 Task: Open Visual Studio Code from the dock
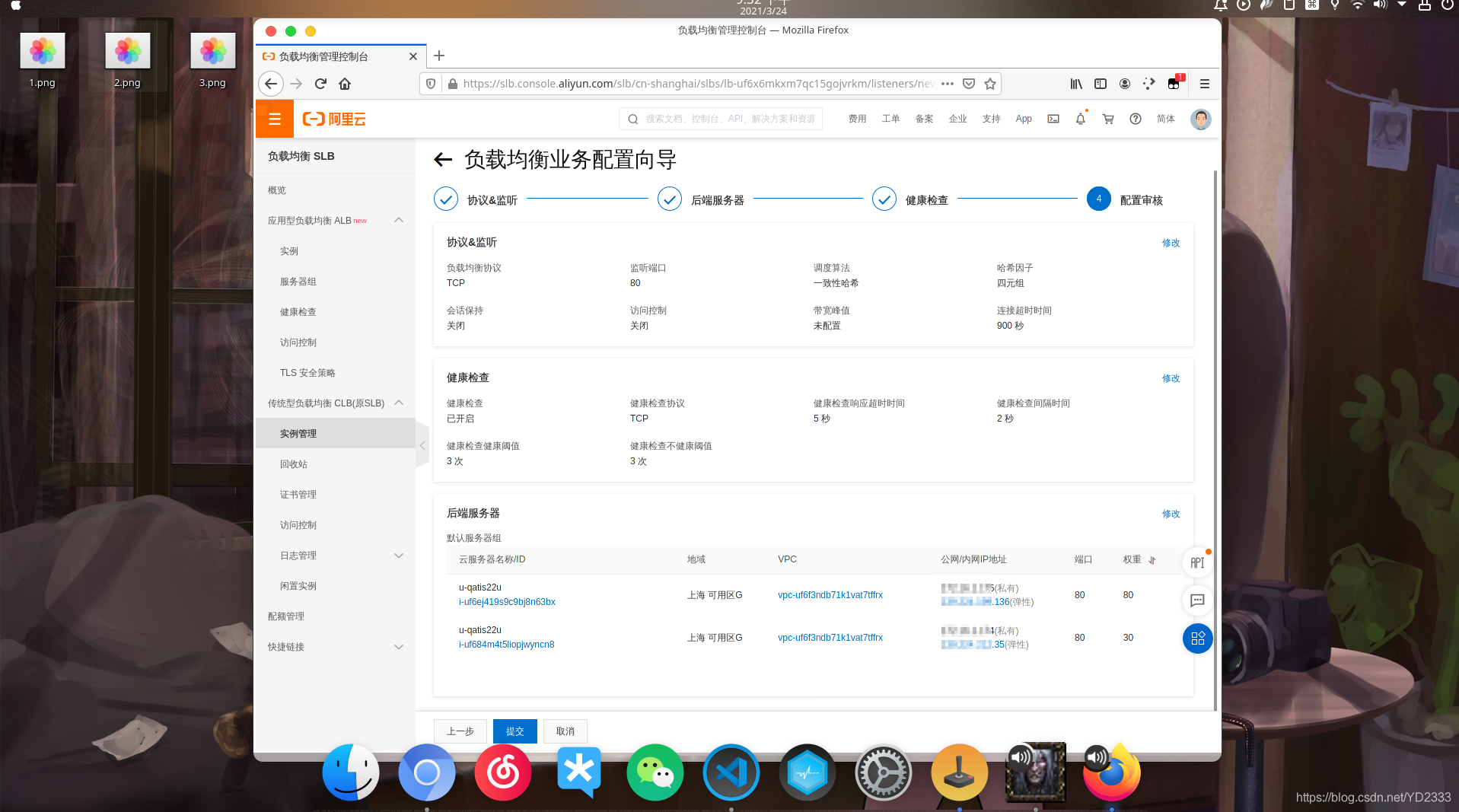point(731,772)
